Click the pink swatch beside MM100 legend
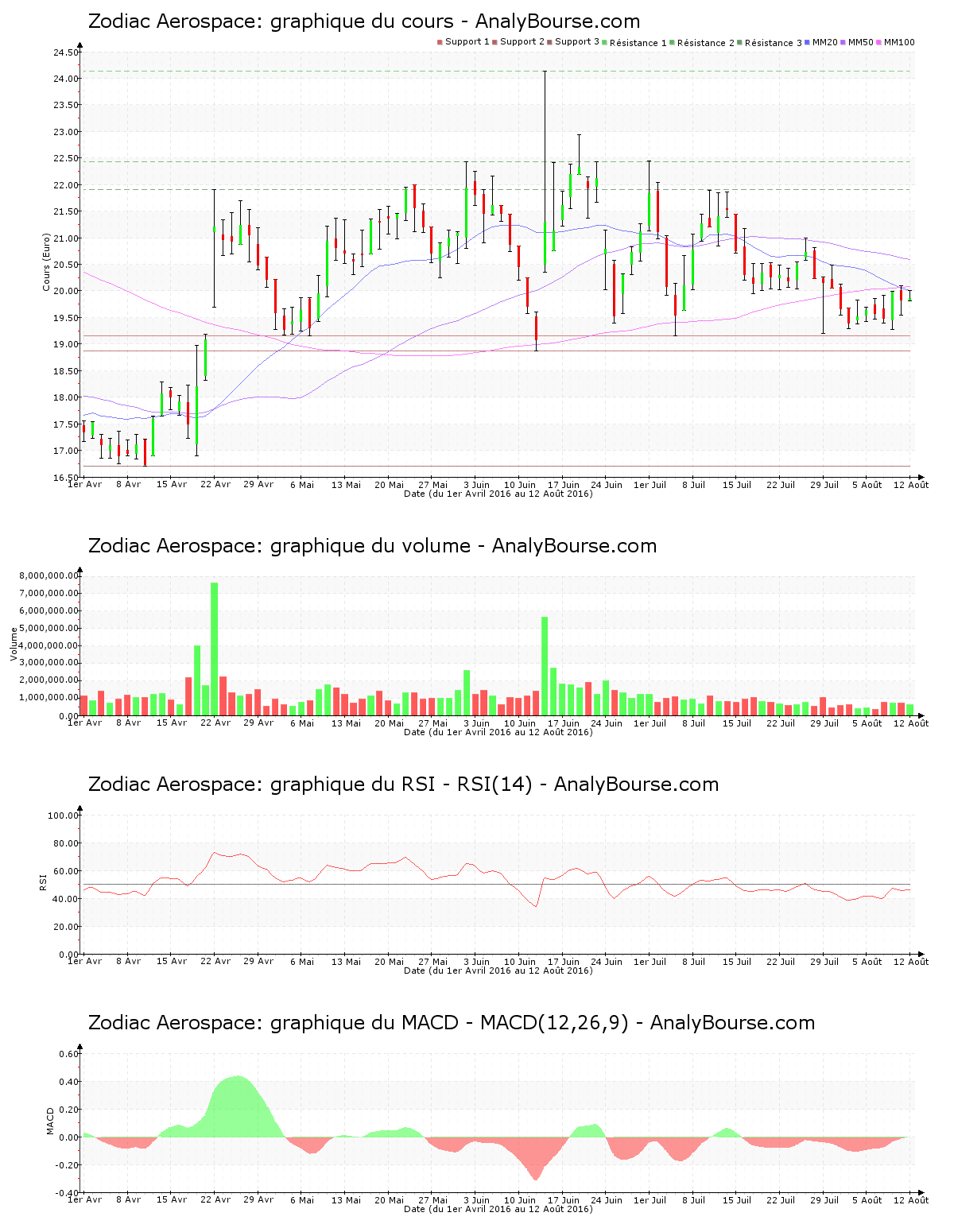The height and width of the screenshot is (1232, 954). pyautogui.click(x=879, y=42)
